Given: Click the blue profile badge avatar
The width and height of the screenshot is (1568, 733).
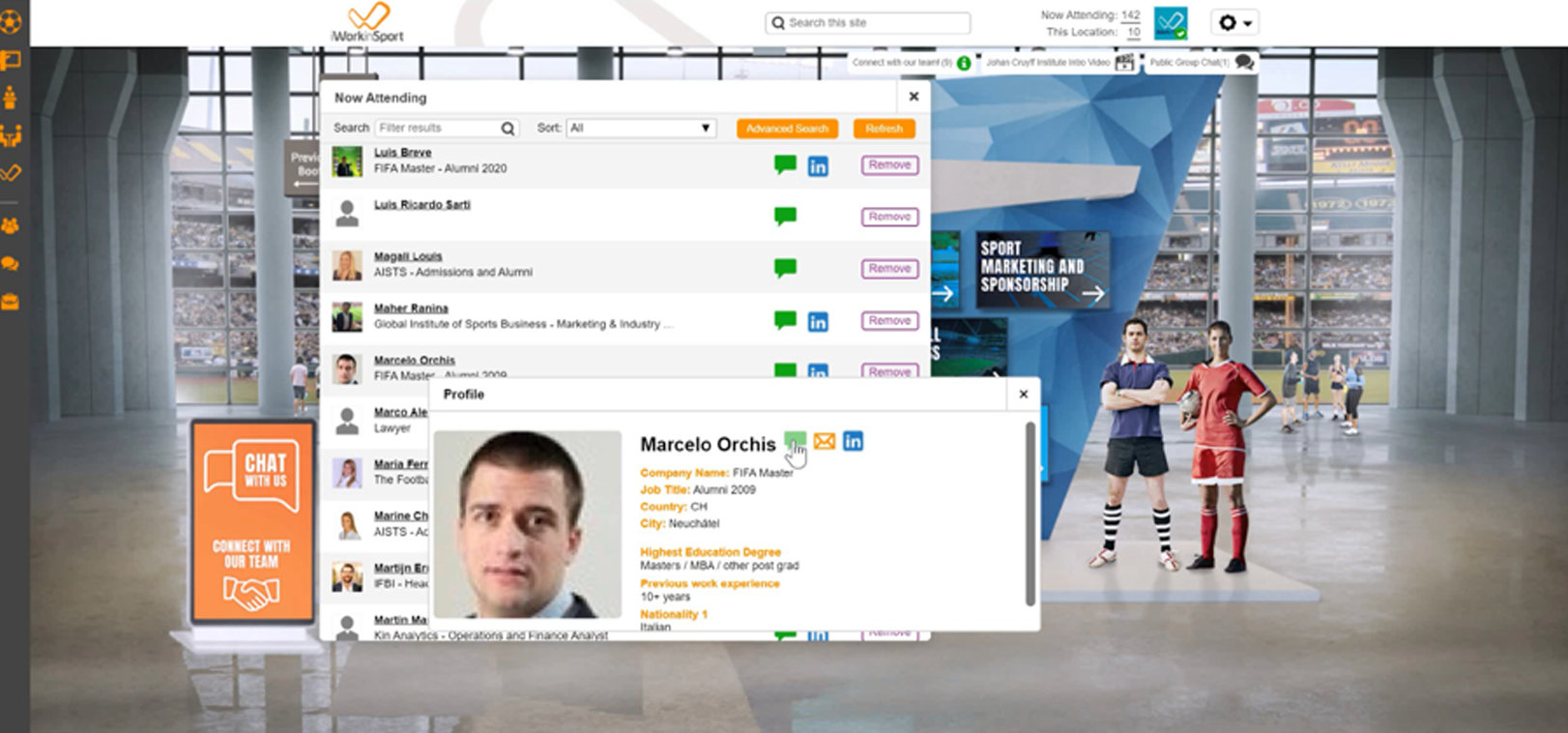Looking at the screenshot, I should click(1171, 23).
